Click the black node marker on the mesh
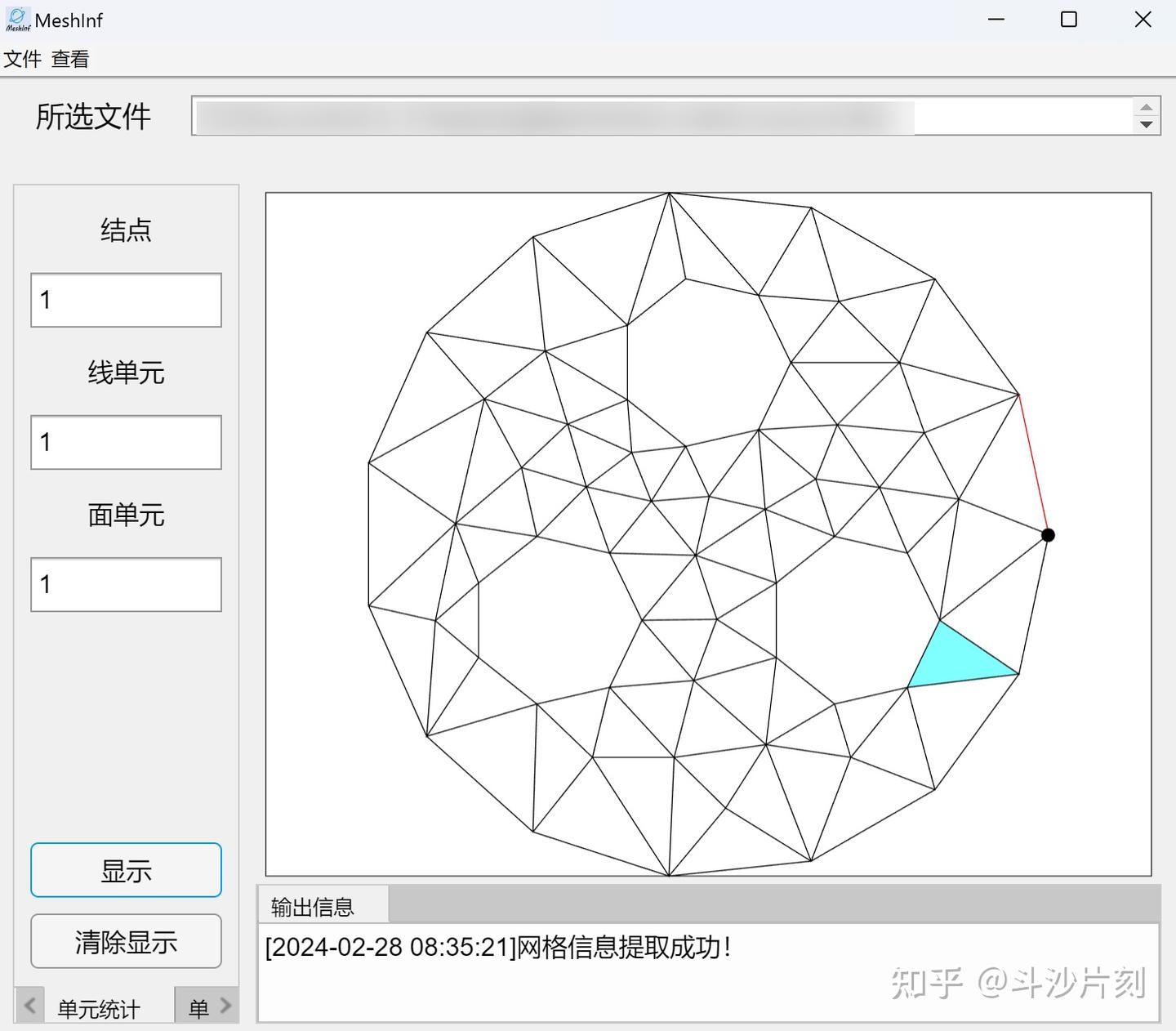Screen dimensions: 1176x1031 1048,535
